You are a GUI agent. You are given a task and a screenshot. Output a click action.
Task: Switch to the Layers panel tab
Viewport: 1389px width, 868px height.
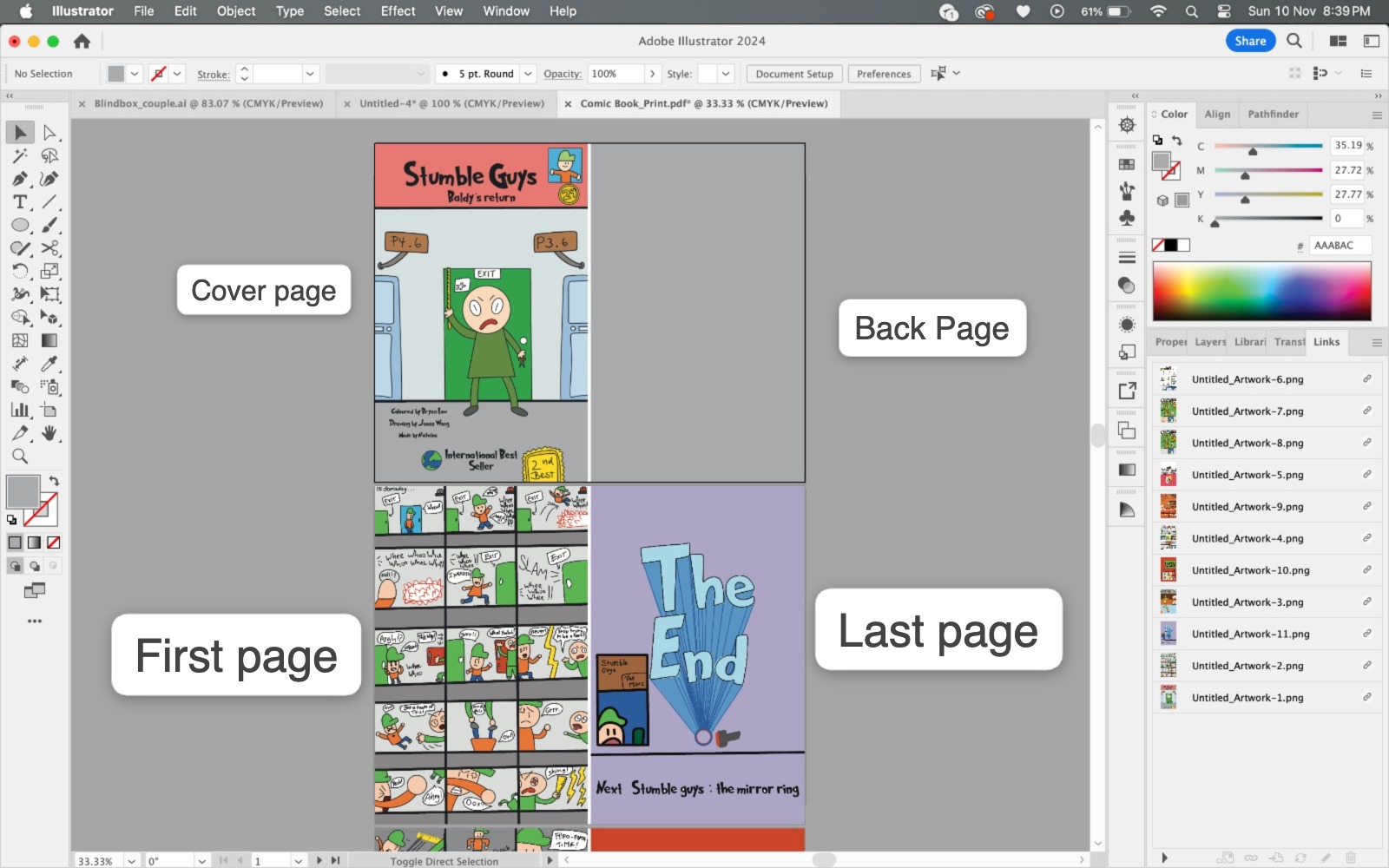(1210, 342)
